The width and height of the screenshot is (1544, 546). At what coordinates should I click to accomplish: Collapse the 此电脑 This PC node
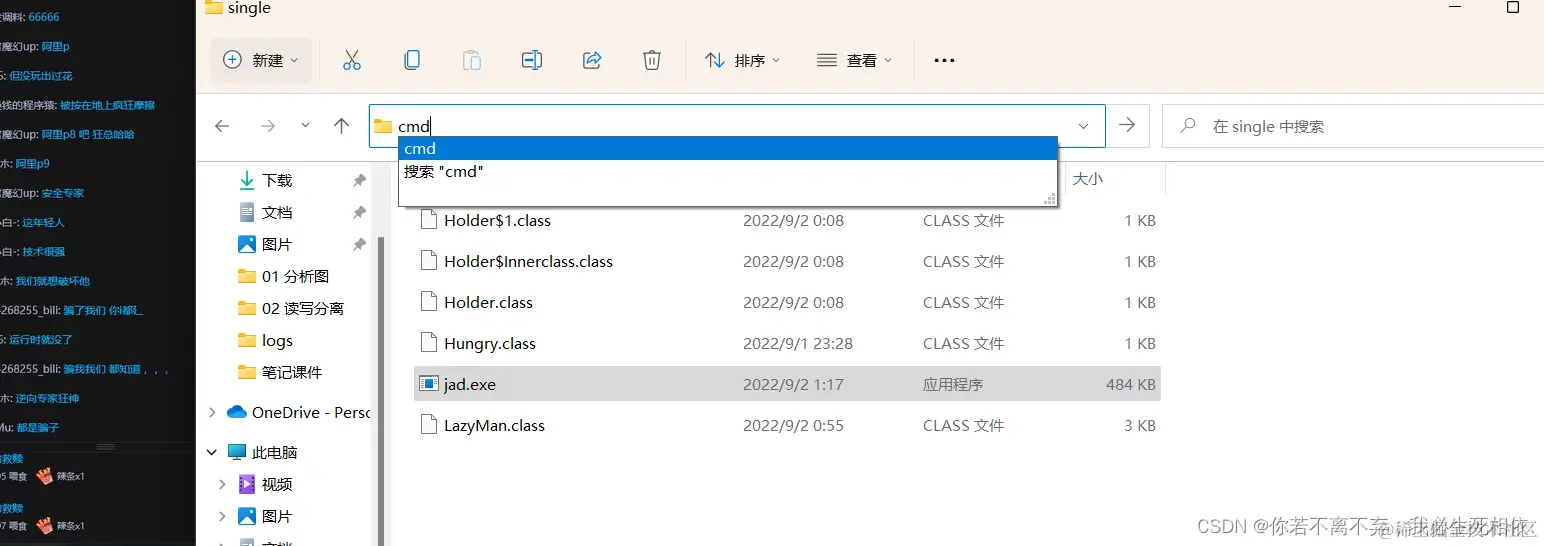(x=212, y=452)
